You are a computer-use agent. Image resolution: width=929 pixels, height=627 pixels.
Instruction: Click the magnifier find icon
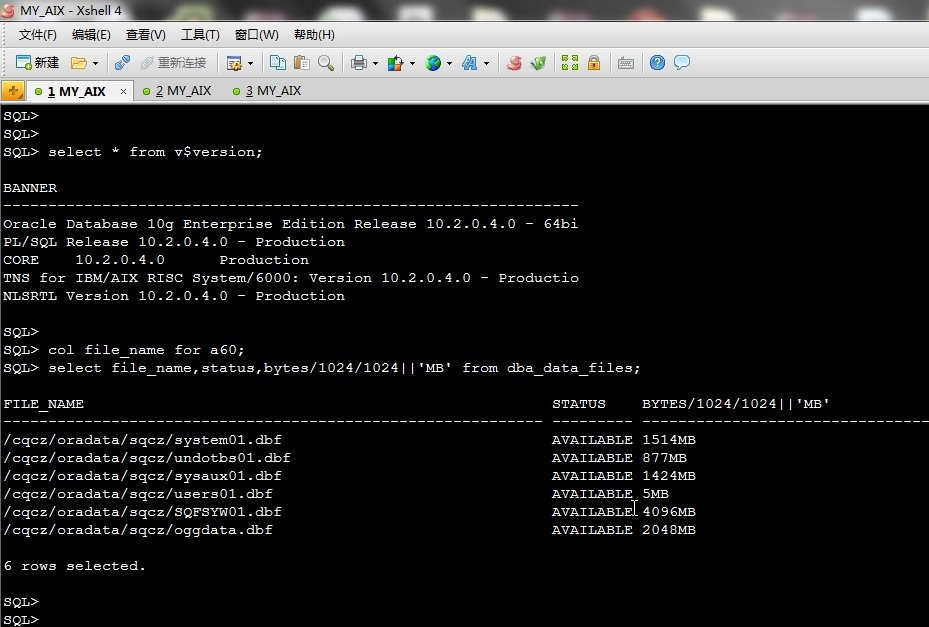tap(325, 63)
